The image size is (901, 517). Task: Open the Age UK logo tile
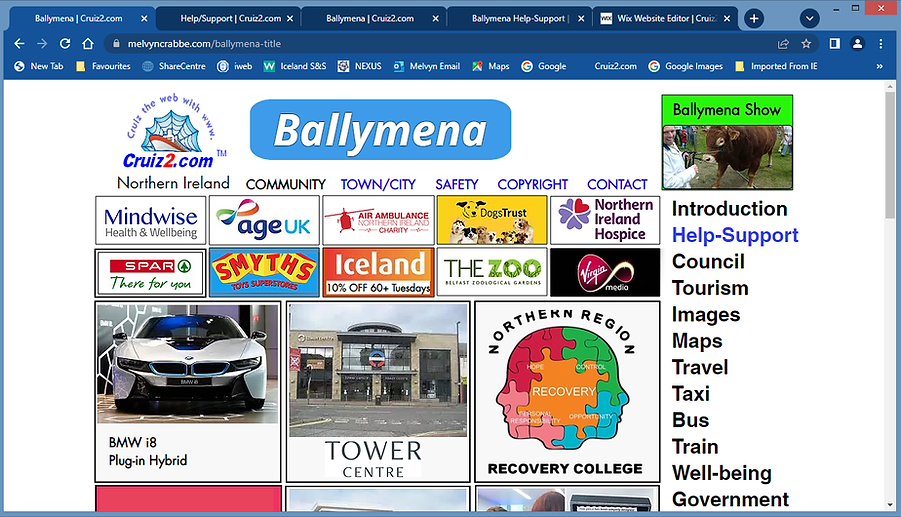point(264,221)
